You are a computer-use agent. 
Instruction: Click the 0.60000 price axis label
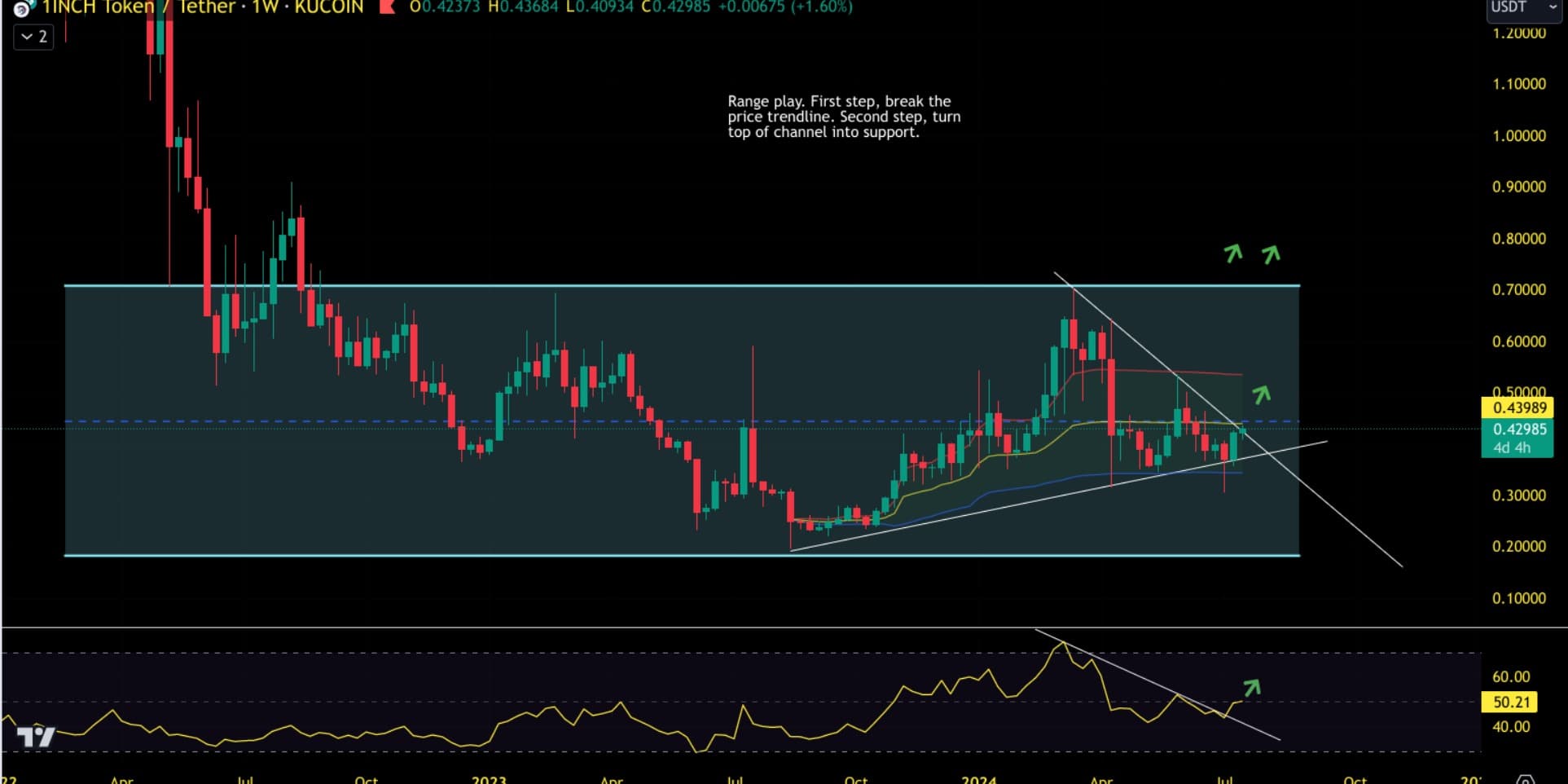1519,341
